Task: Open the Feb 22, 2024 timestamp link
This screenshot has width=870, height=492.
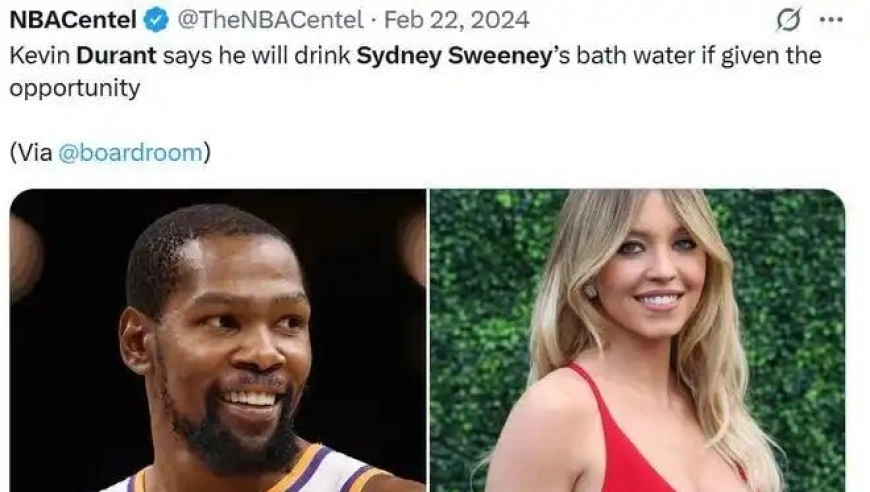Action: coord(457,20)
